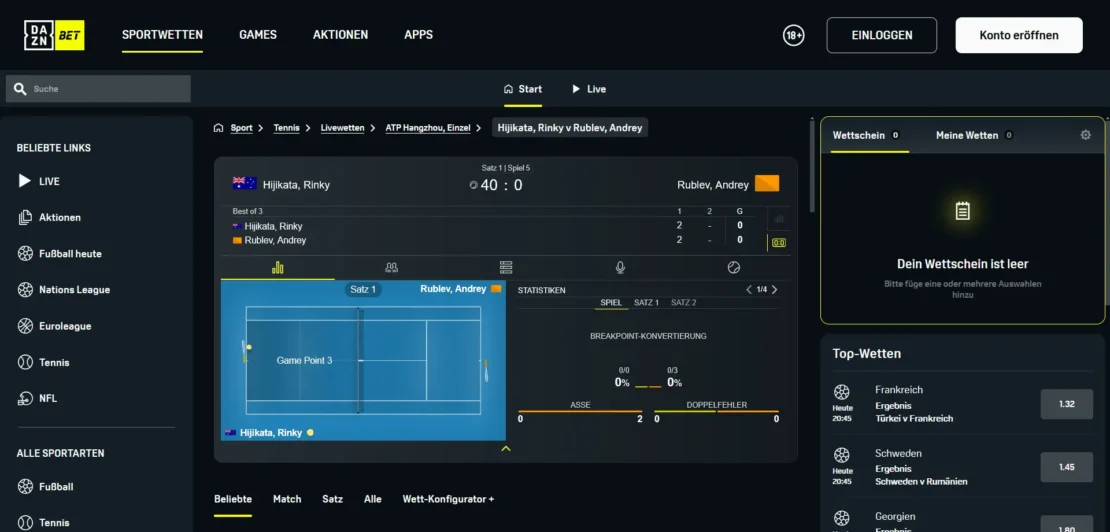Click the Konto eröffnen button
The height and width of the screenshot is (532, 1110).
[x=1019, y=35]
